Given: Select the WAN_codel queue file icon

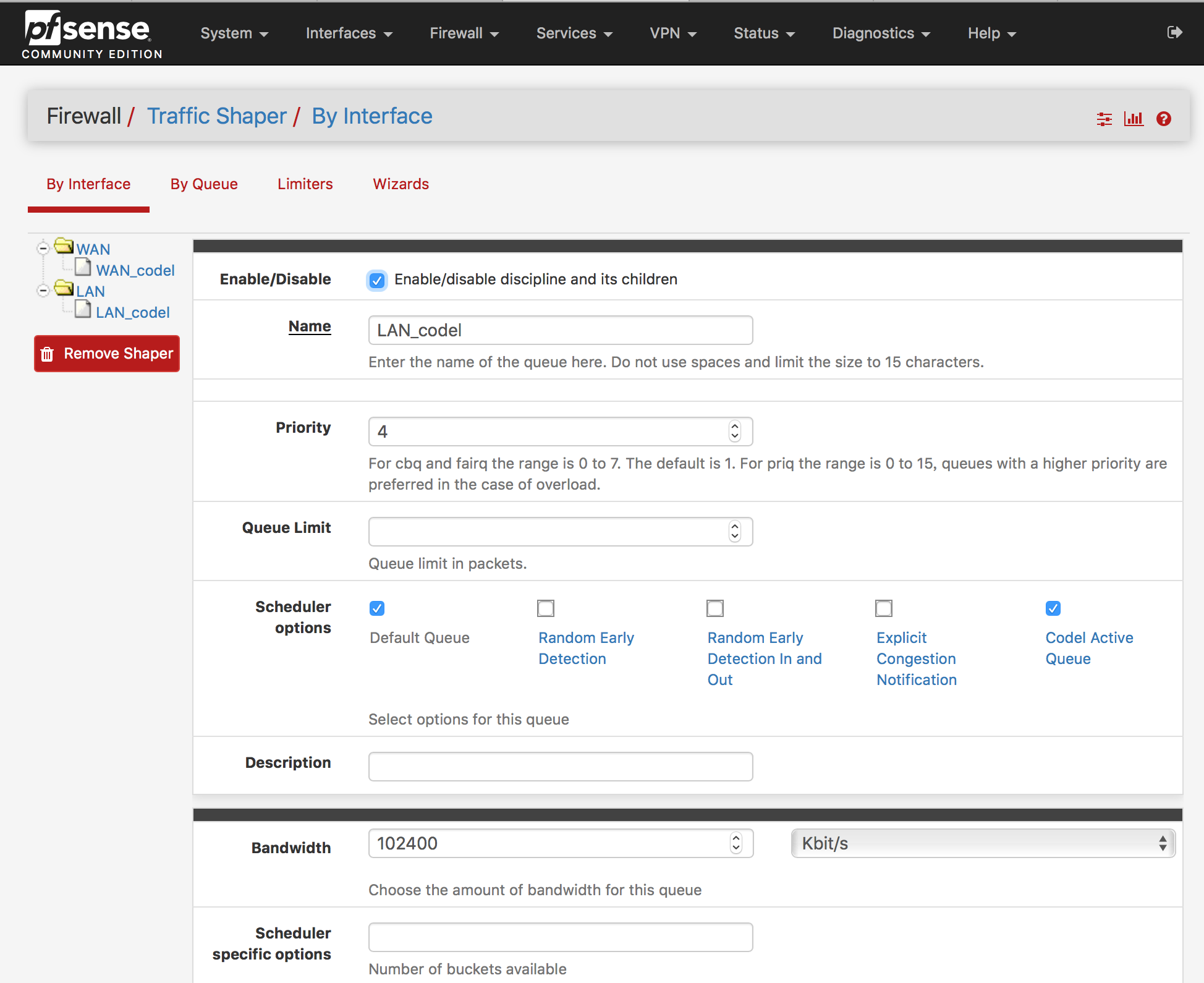Looking at the screenshot, I should 84,266.
